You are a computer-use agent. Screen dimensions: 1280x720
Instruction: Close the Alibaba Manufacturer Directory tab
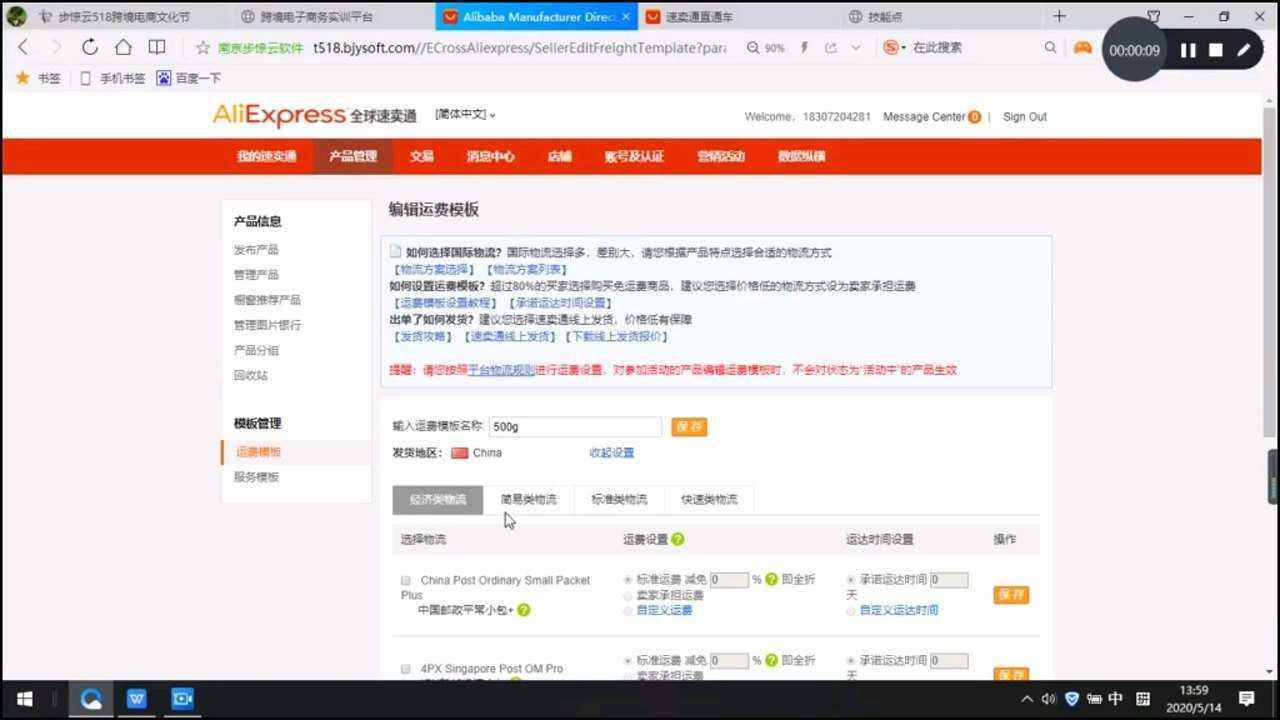point(626,17)
